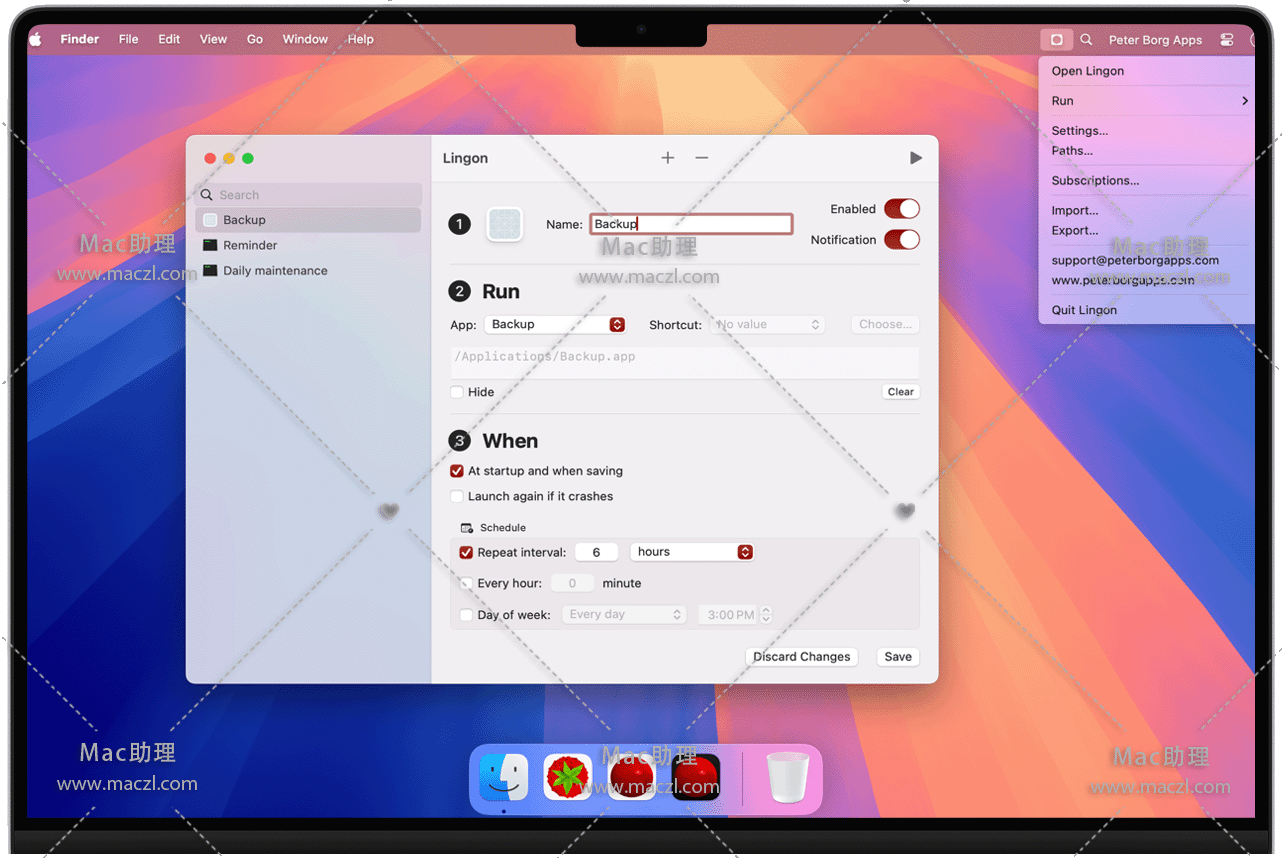1282x858 pixels.
Task: Toggle the Notification switch
Action: point(901,240)
